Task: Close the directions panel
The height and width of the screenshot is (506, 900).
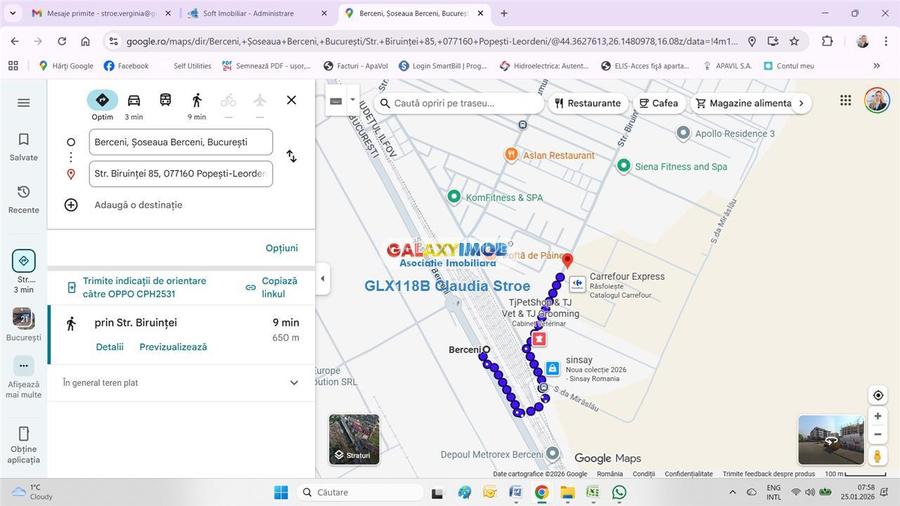Action: tap(291, 100)
